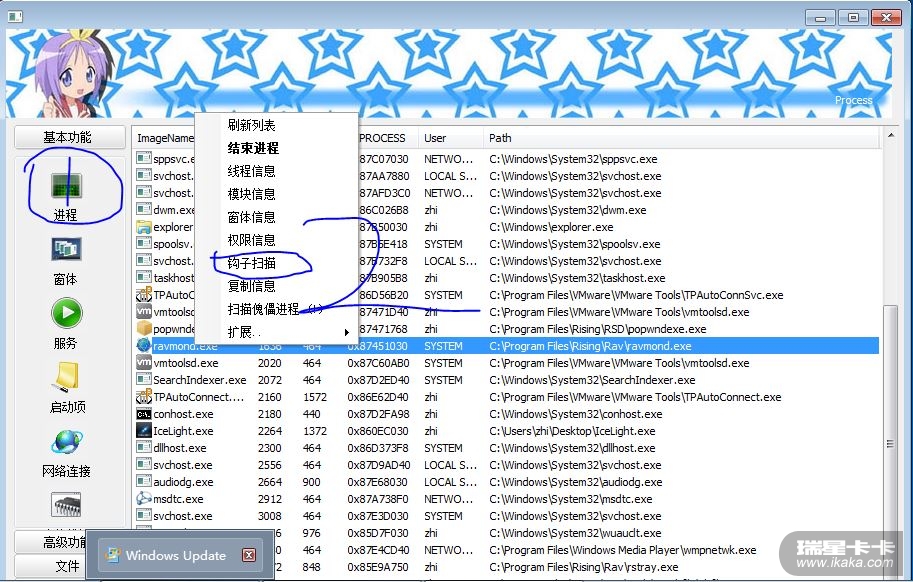Click address 0x87C60AB0 cell

(x=378, y=363)
